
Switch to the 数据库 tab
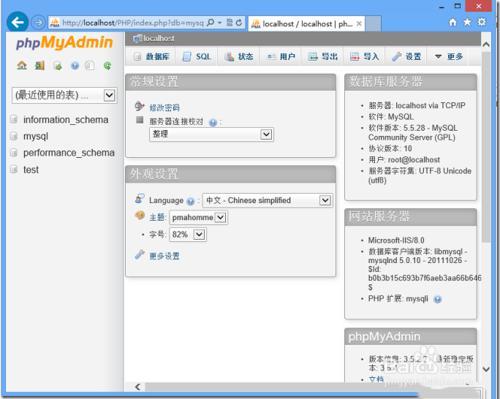[152, 57]
